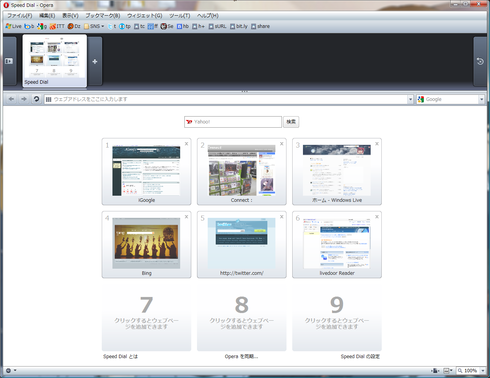Viewport: 490px width, 378px height.
Task: Open the closed tabs trash icon
Action: tap(480, 61)
